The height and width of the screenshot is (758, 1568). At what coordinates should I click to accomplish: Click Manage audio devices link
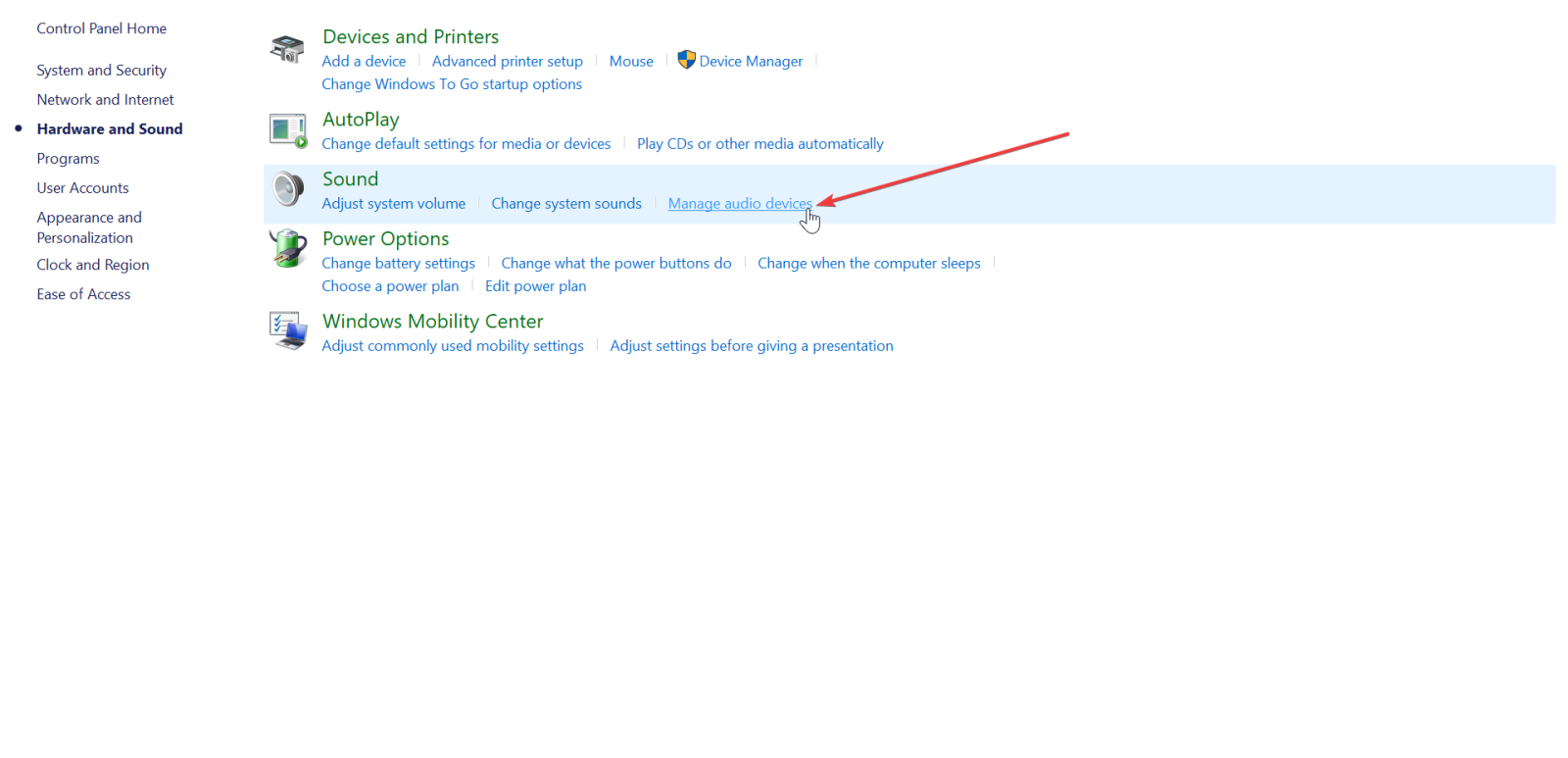(x=740, y=204)
